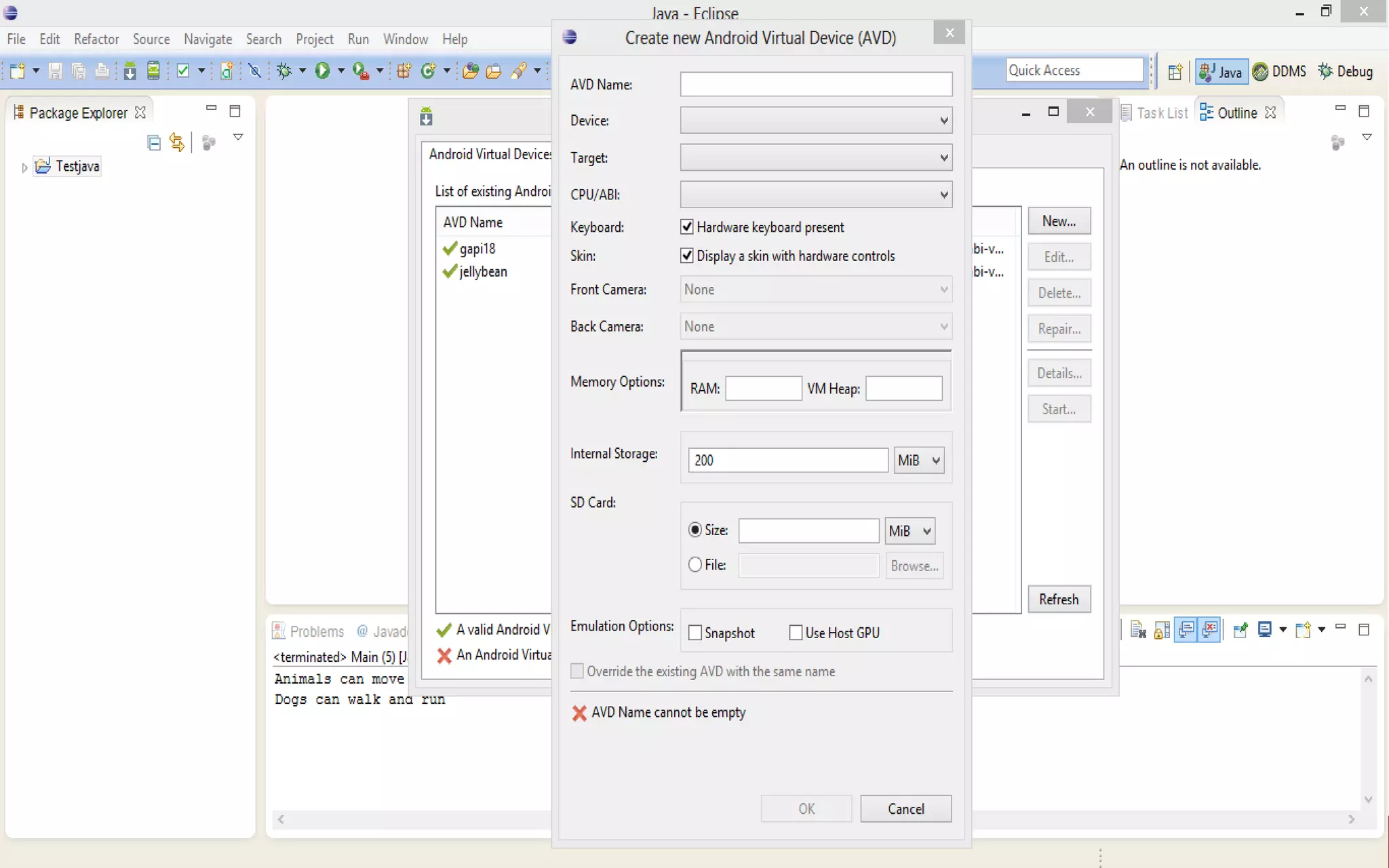This screenshot has height=868, width=1389.
Task: Click the Print toolbar icon
Action: point(102,71)
